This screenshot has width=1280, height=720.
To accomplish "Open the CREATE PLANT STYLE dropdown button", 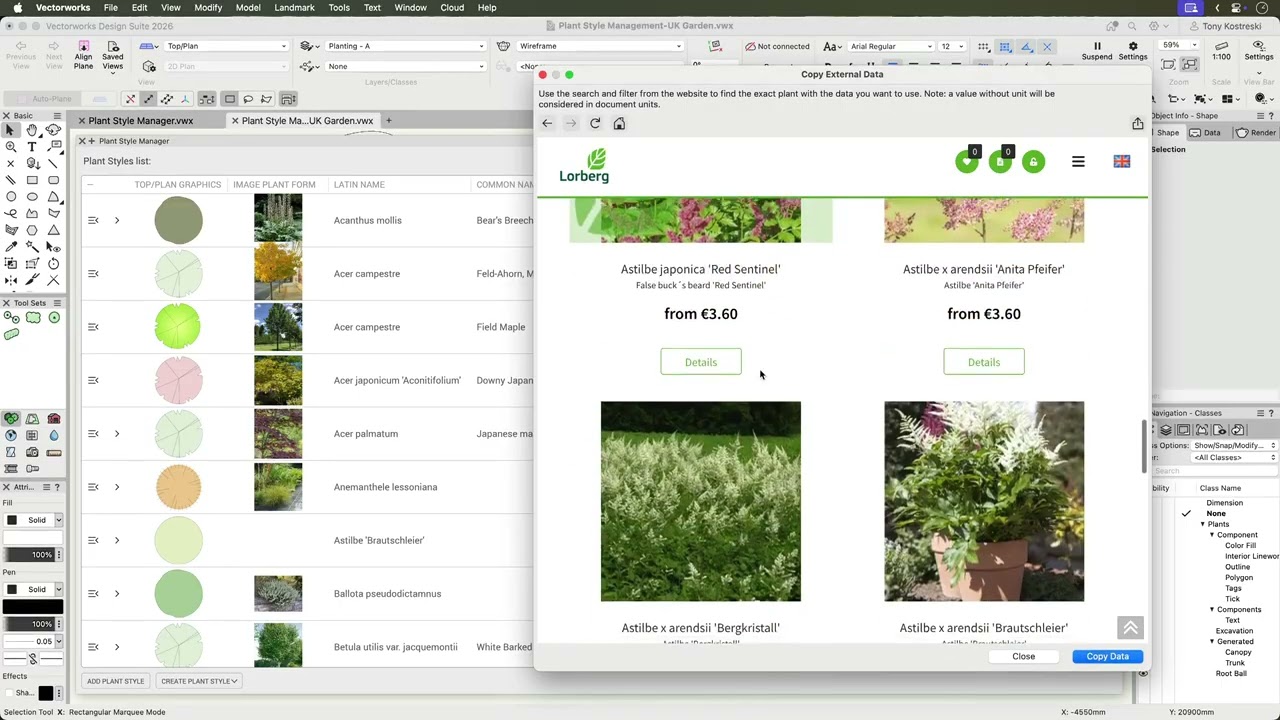I will [x=199, y=681].
